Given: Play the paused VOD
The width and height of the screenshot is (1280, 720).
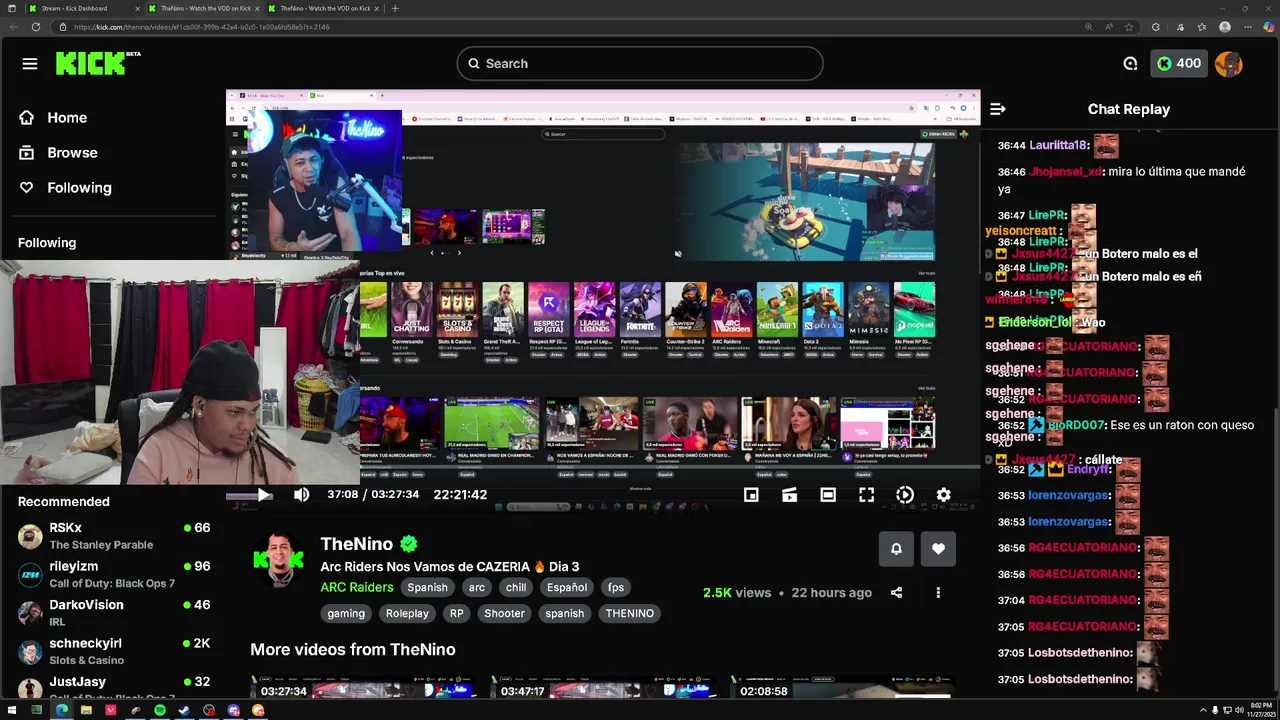Looking at the screenshot, I should [x=263, y=495].
